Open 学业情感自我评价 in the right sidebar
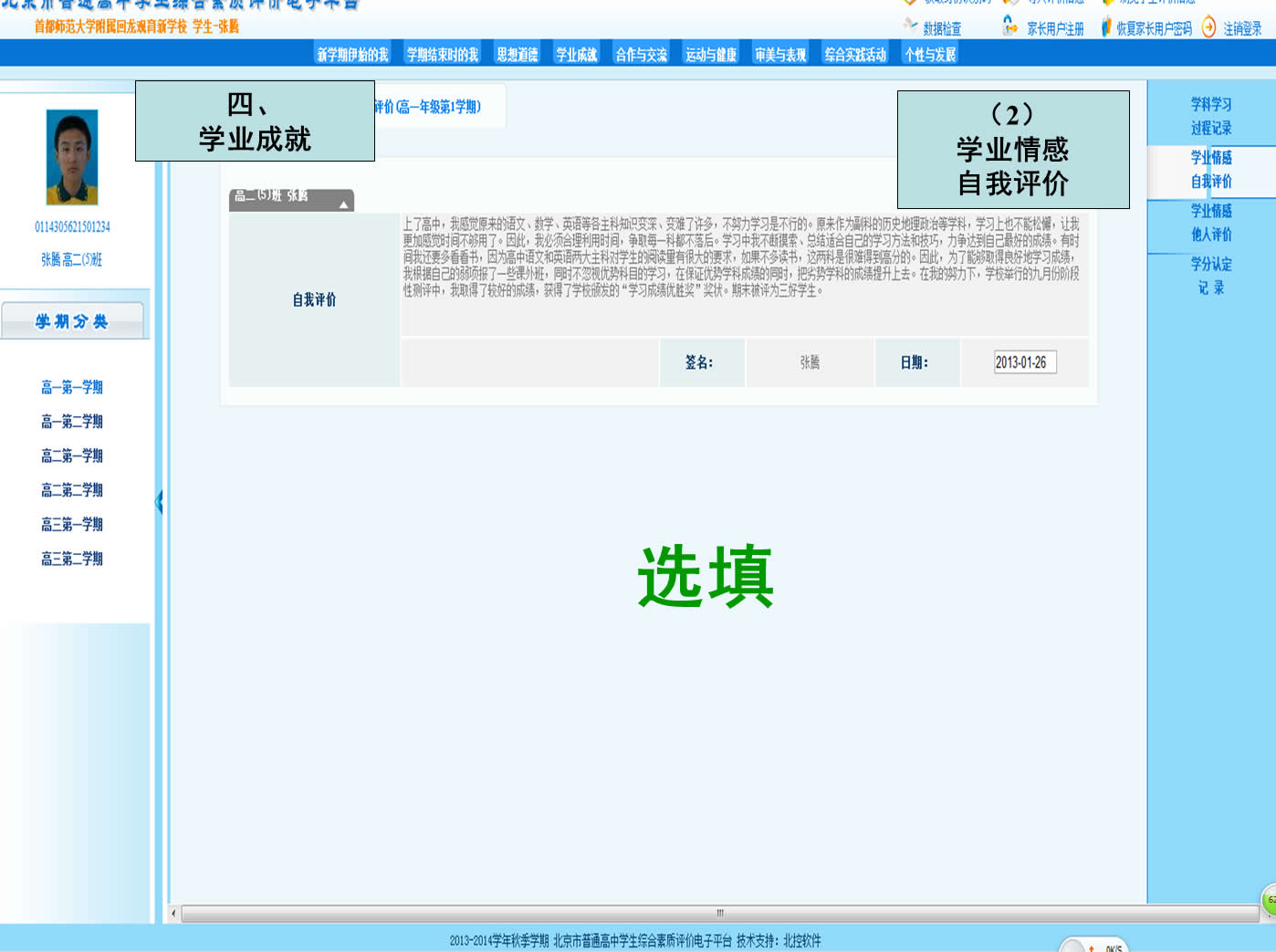 [x=1211, y=169]
